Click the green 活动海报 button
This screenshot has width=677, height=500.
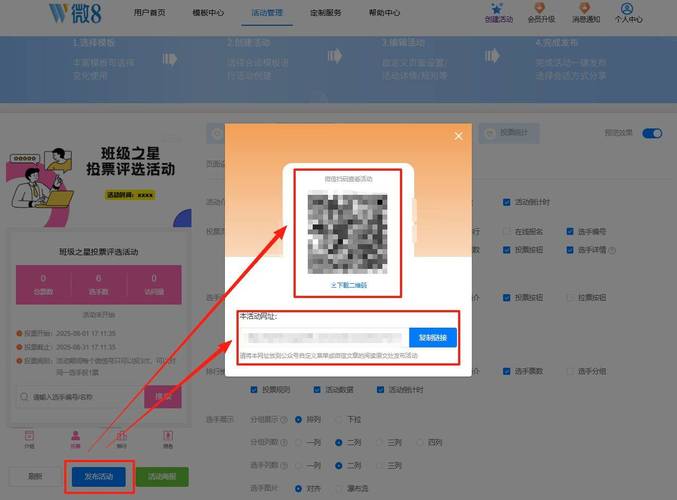(162, 477)
